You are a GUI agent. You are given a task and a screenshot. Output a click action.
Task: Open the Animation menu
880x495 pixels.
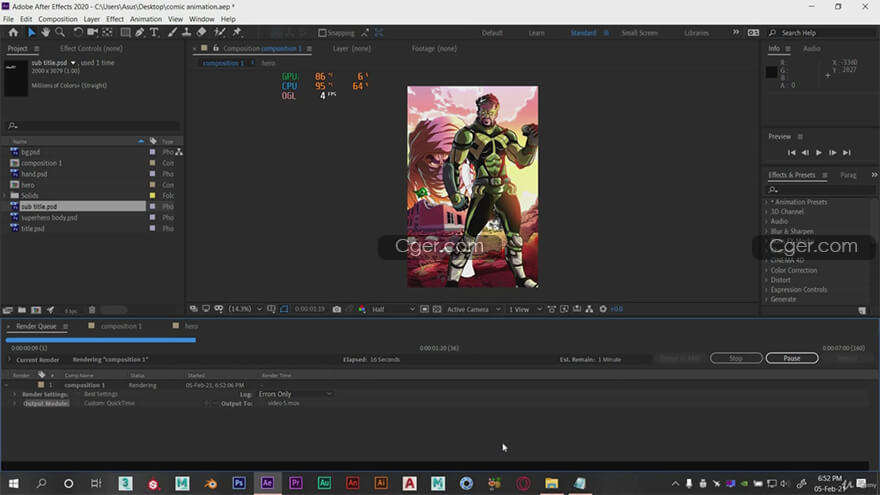click(x=146, y=19)
